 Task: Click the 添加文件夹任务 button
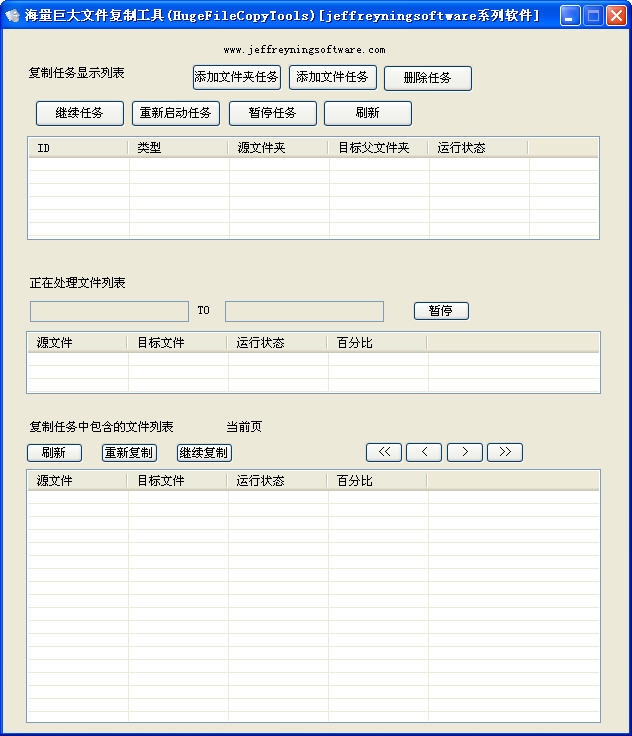point(237,77)
